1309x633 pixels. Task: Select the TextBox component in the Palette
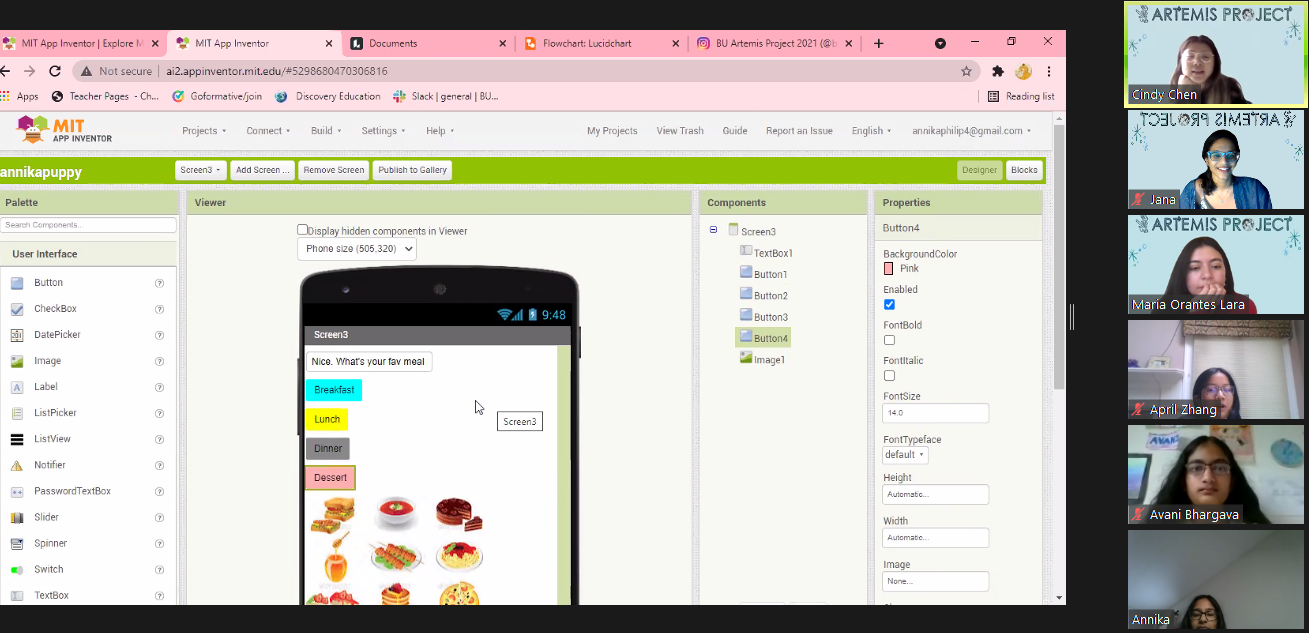[x=51, y=595]
